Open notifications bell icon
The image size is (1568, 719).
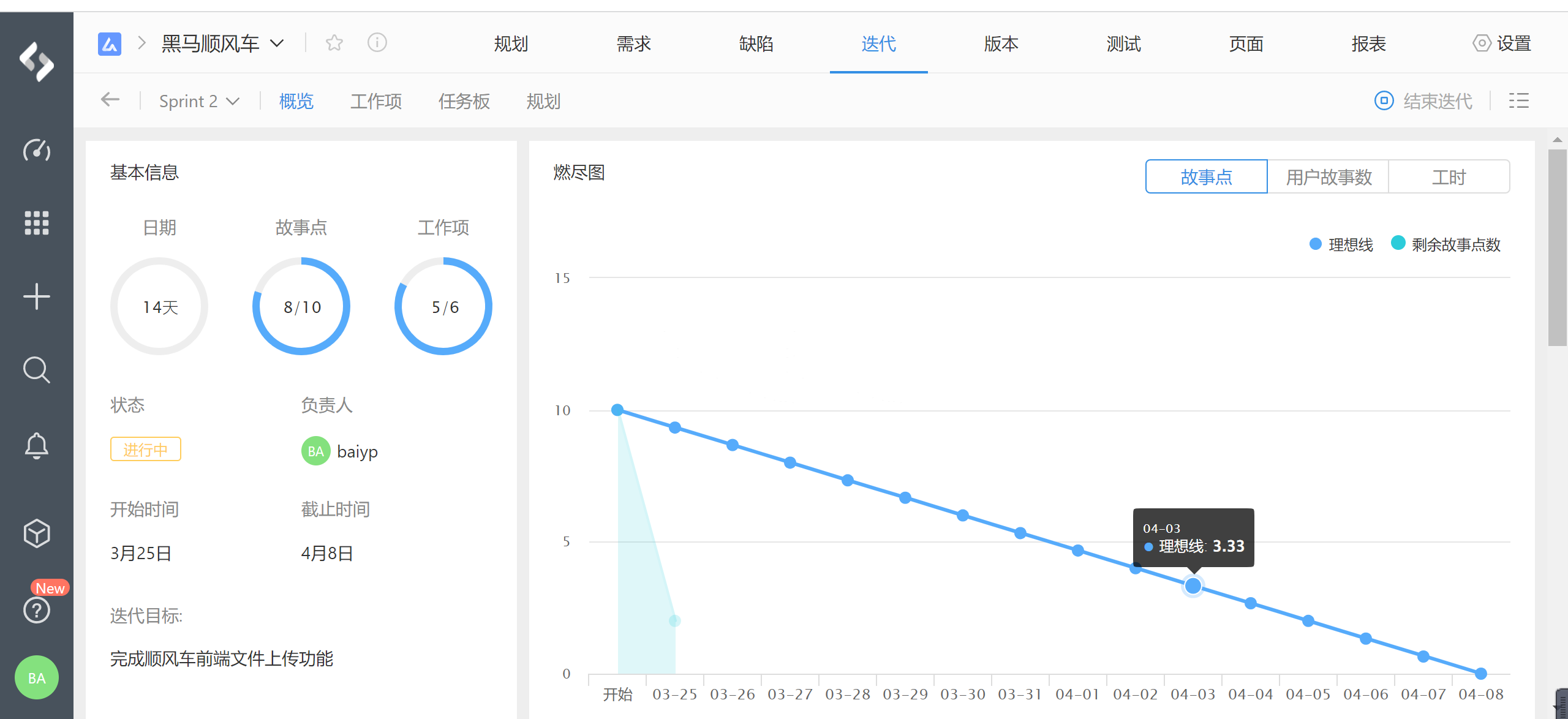[x=37, y=445]
